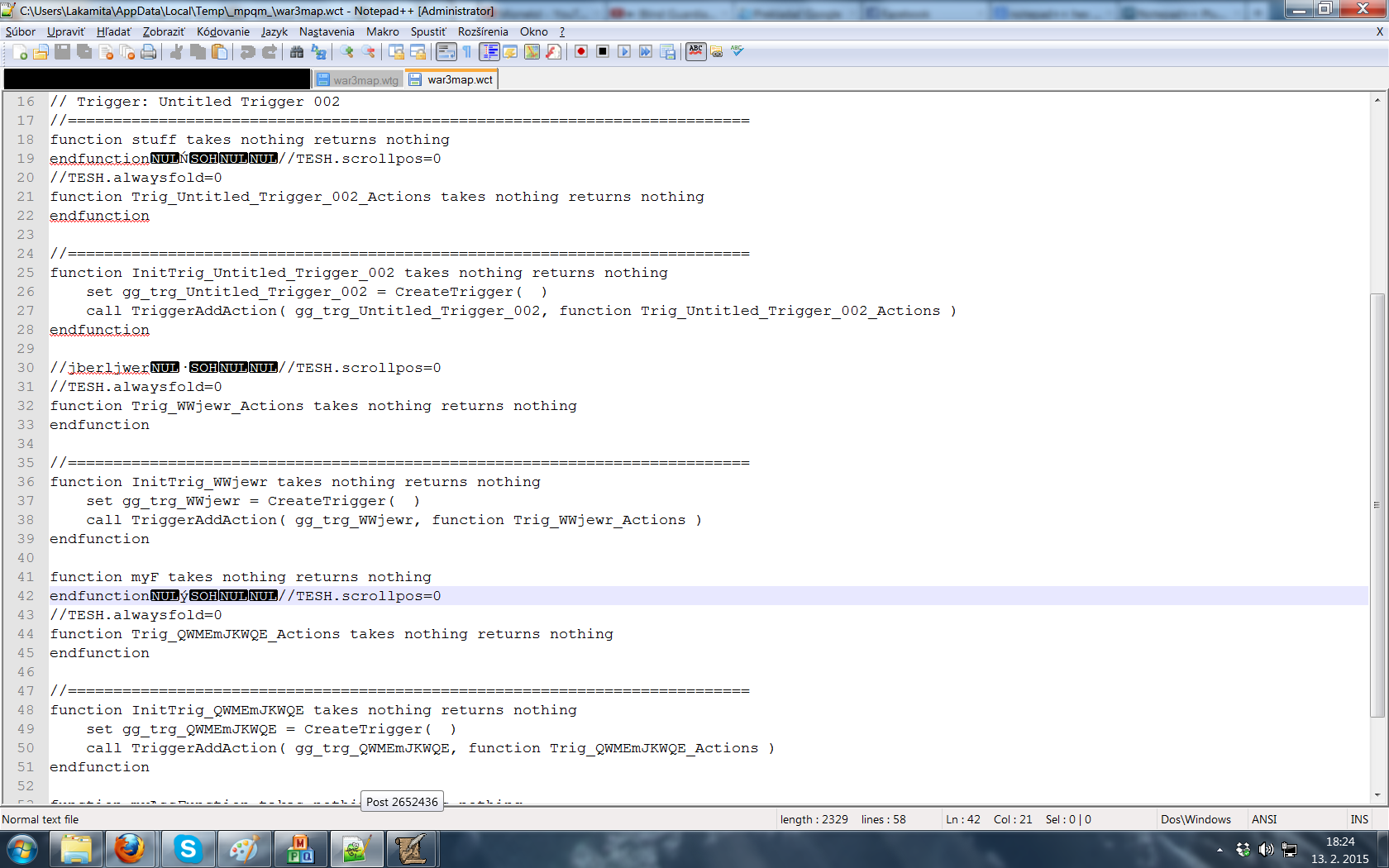
Task: Toggle synchronized horizontal scrolling icon
Action: pyautogui.click(x=418, y=52)
